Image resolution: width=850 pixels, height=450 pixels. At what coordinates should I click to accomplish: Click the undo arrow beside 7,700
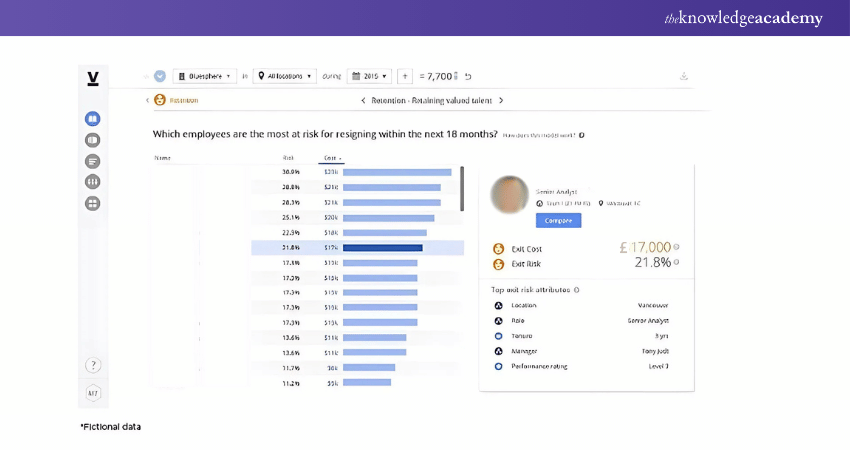(468, 76)
